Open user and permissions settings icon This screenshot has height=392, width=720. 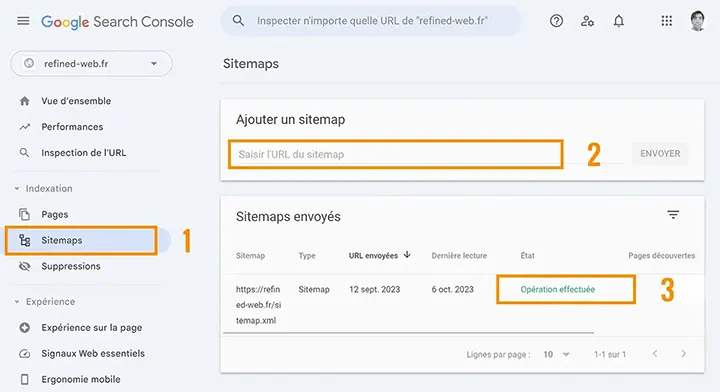(x=587, y=21)
